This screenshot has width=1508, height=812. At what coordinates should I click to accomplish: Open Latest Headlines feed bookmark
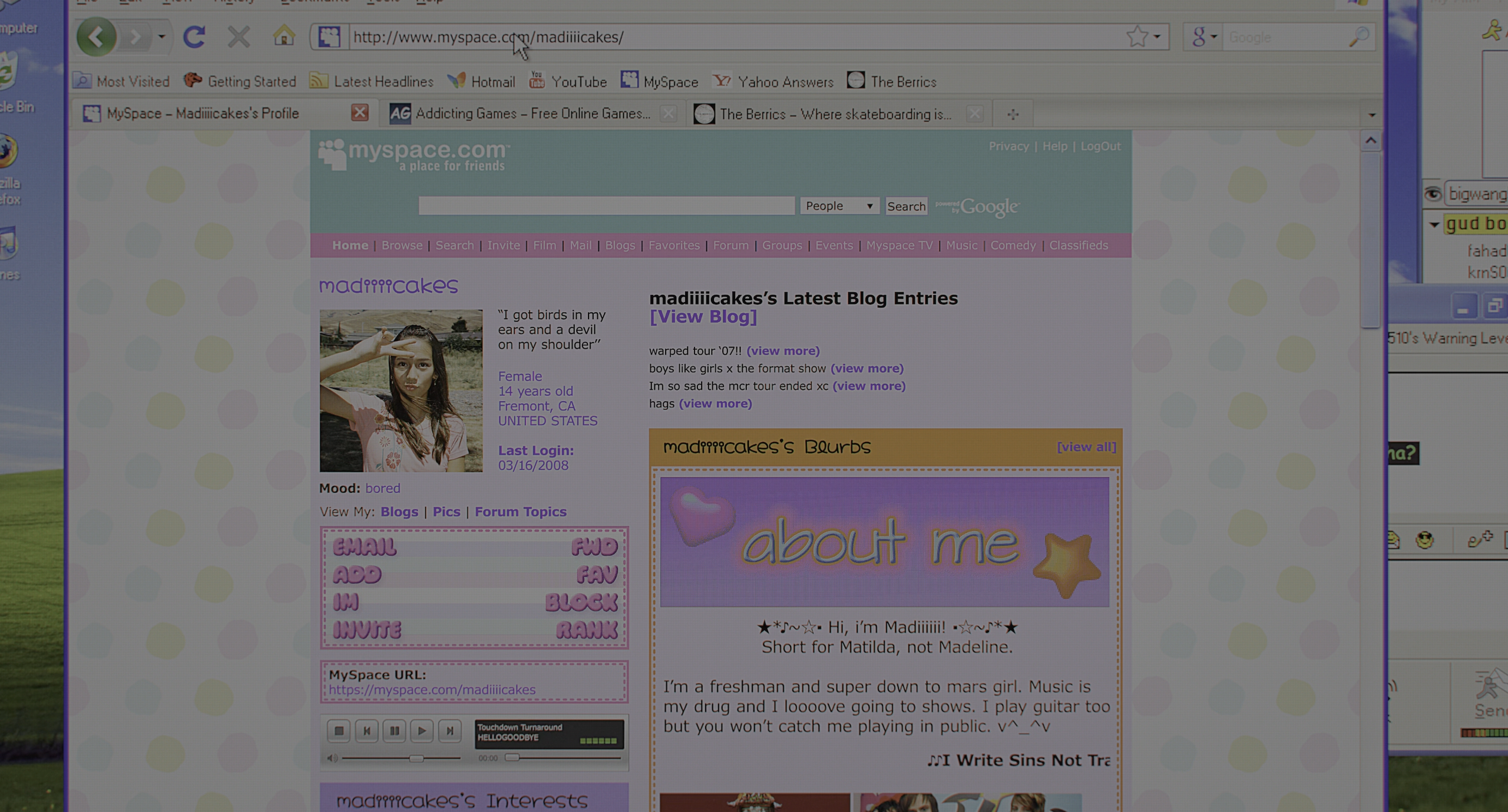[372, 81]
